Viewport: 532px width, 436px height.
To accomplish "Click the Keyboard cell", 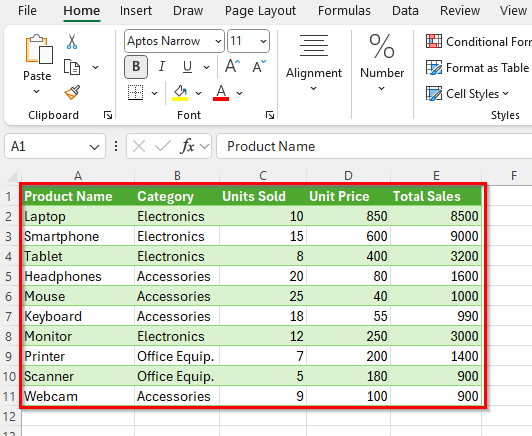I will (x=78, y=316).
